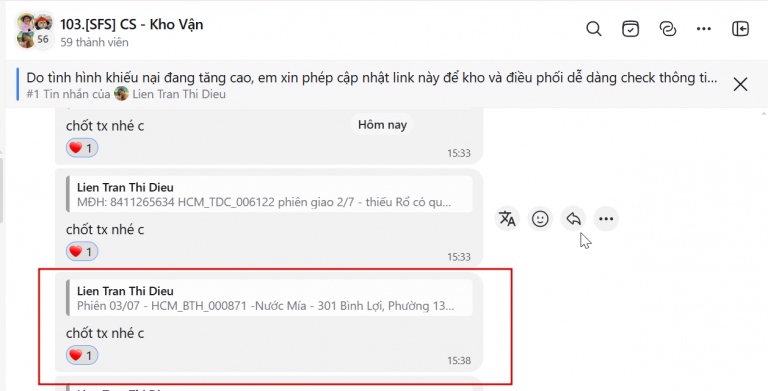The width and height of the screenshot is (768, 391).
Task: Jump to quoted message MĐH: 8411265634
Action: pos(269,195)
